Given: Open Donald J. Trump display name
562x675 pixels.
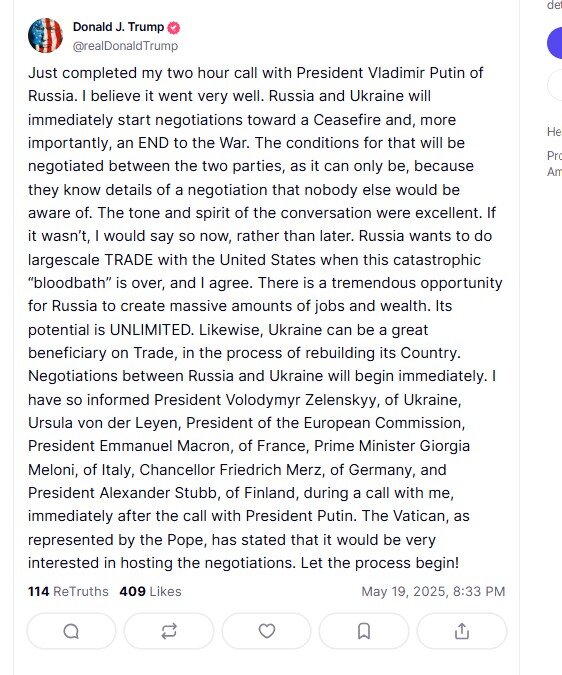Looking at the screenshot, I should [x=118, y=27].
